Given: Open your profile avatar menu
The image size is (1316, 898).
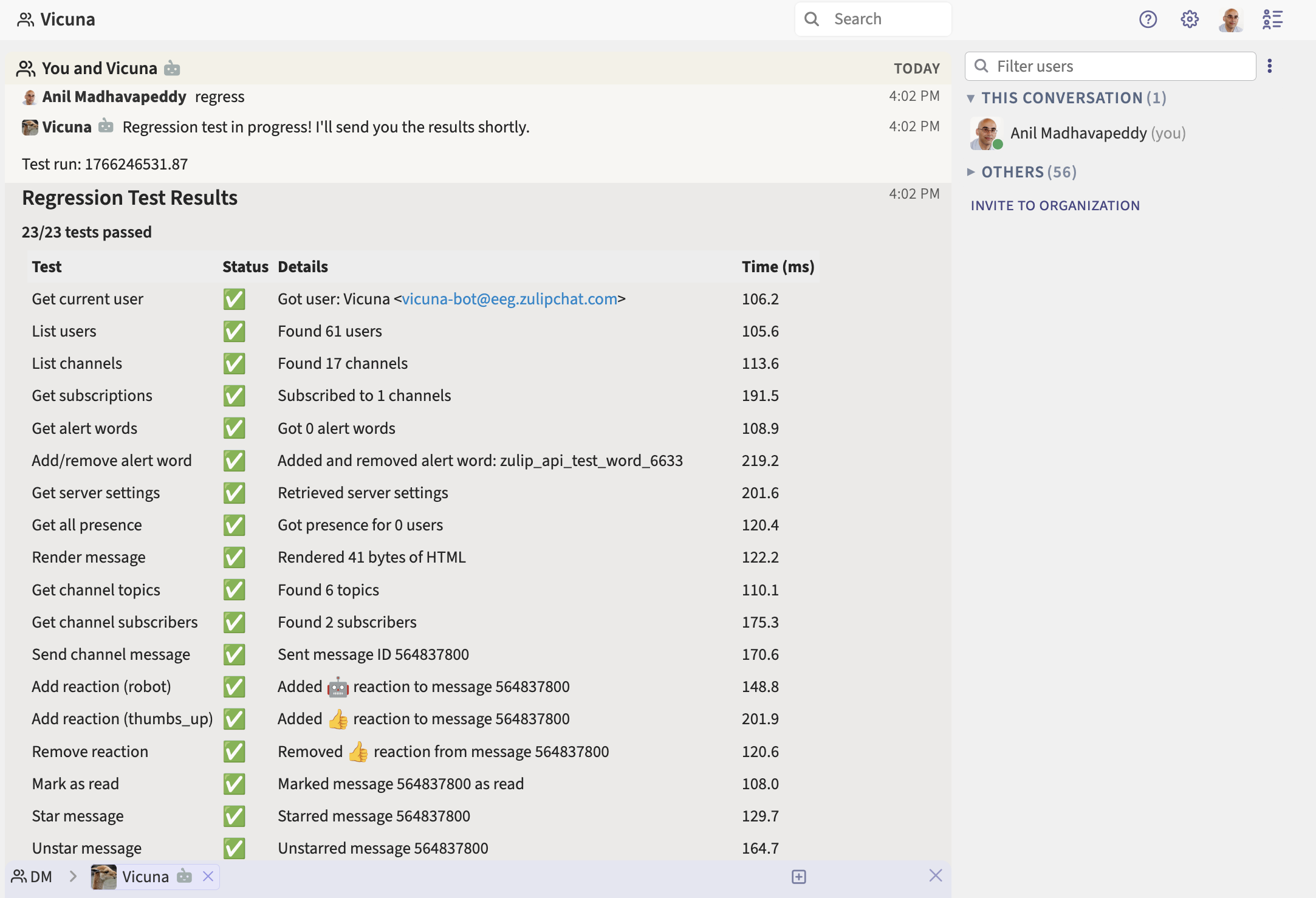Looking at the screenshot, I should pos(1230,19).
